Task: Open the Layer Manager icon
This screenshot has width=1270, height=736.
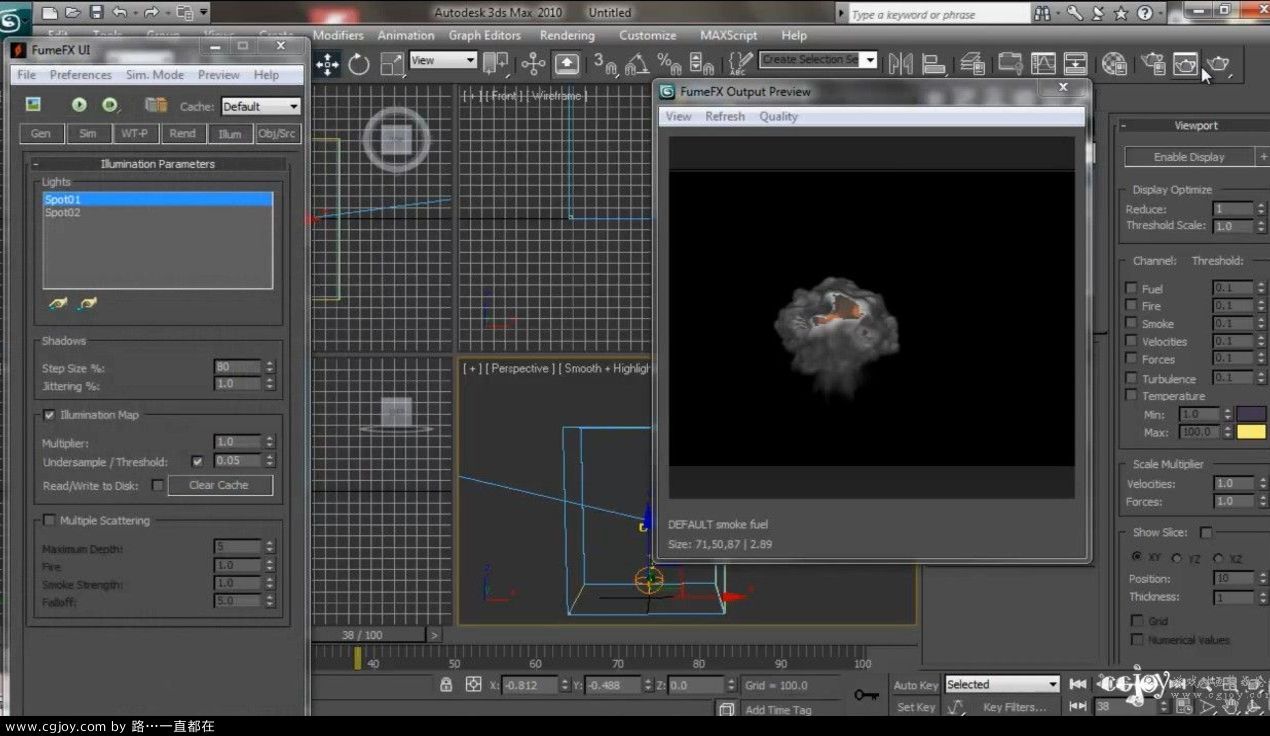Action: pos(972,64)
